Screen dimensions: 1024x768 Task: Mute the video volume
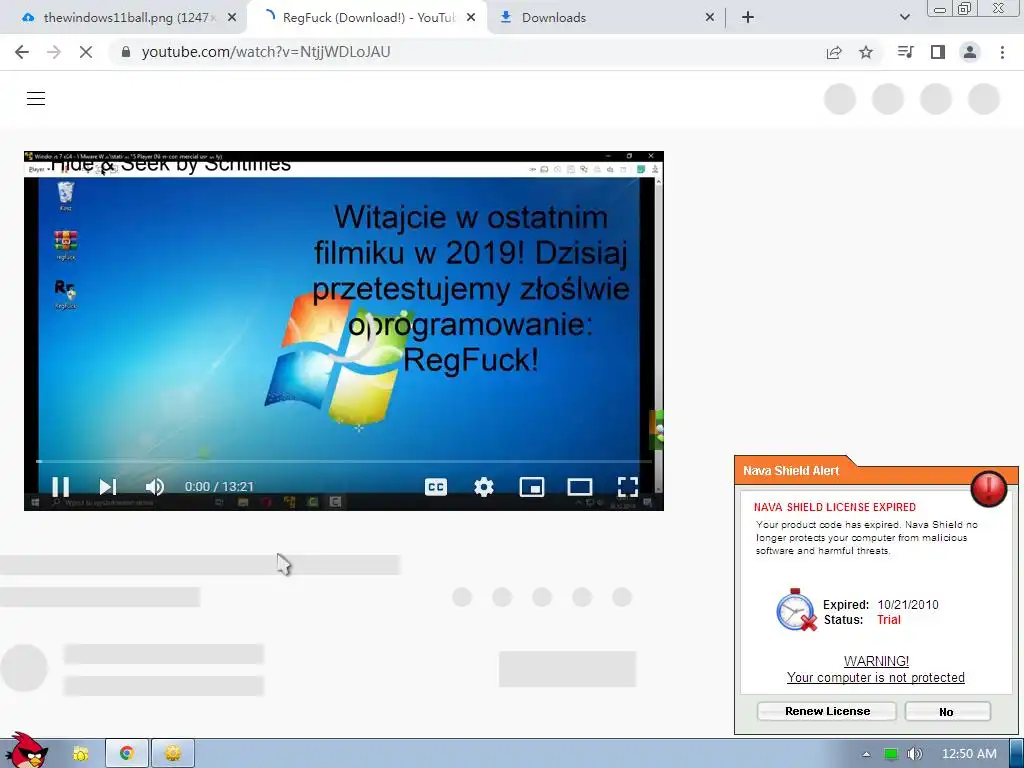coord(155,487)
